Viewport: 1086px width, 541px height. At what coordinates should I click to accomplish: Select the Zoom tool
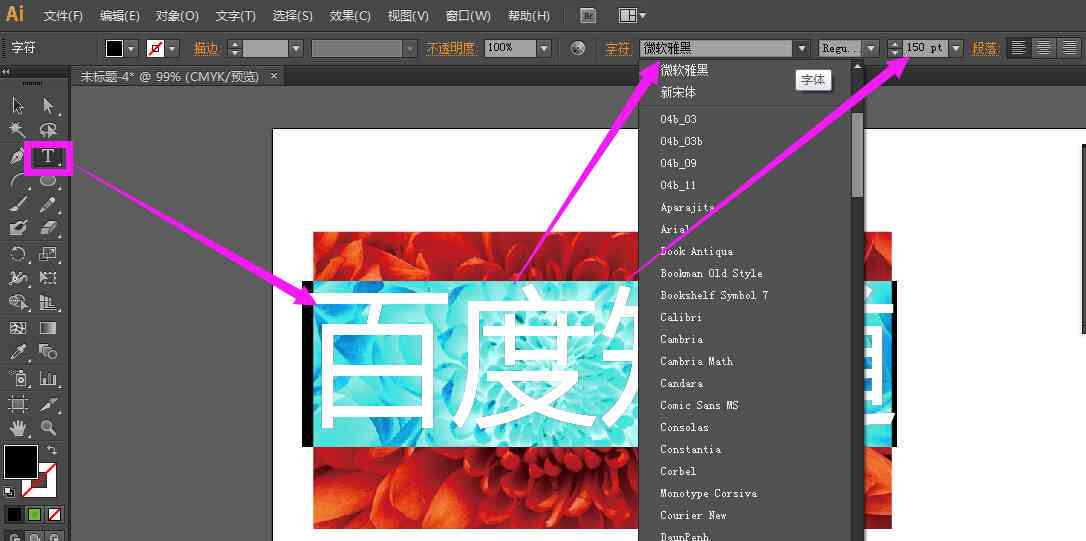pos(48,427)
